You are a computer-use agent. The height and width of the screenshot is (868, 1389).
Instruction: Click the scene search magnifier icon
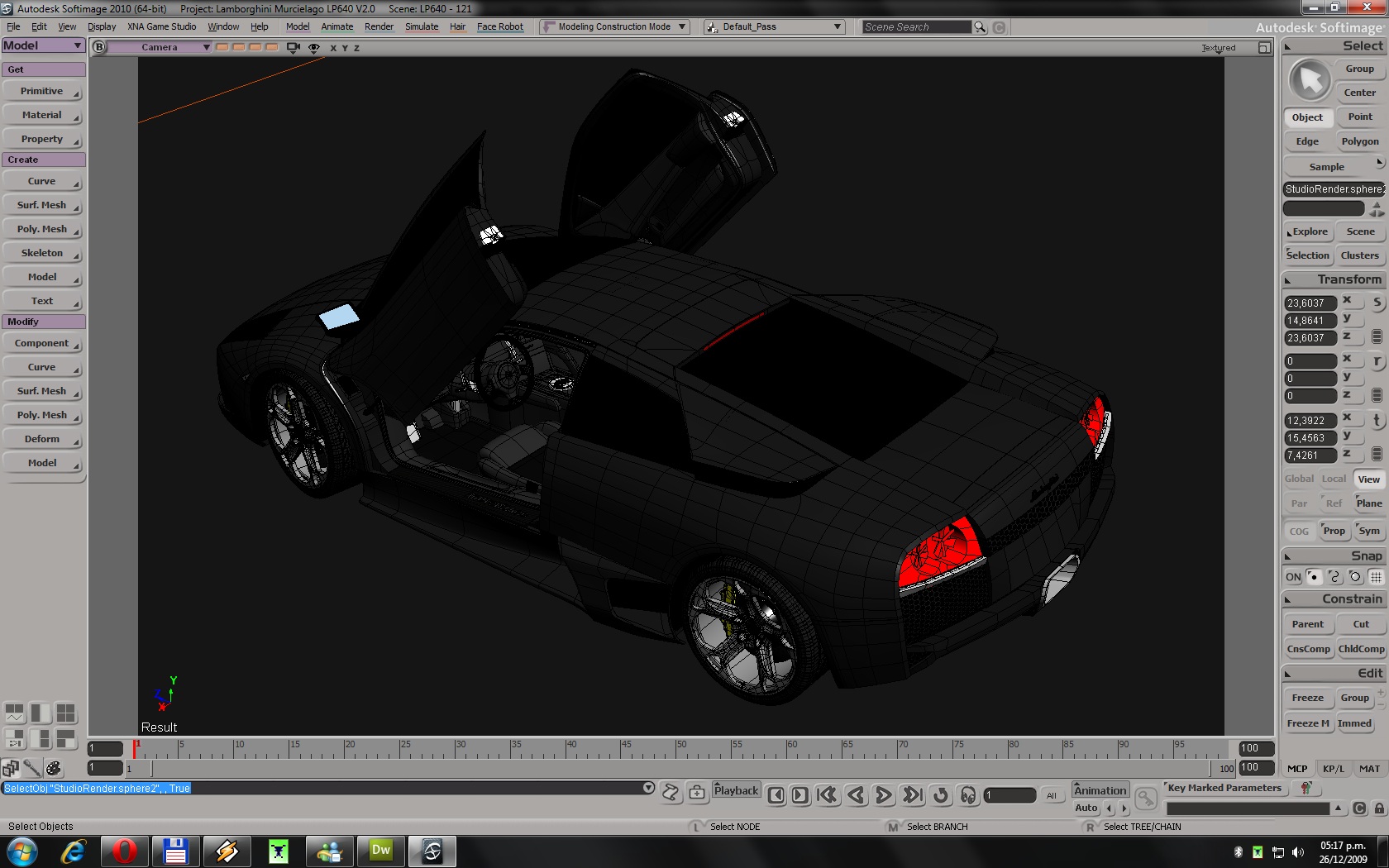pos(980,27)
